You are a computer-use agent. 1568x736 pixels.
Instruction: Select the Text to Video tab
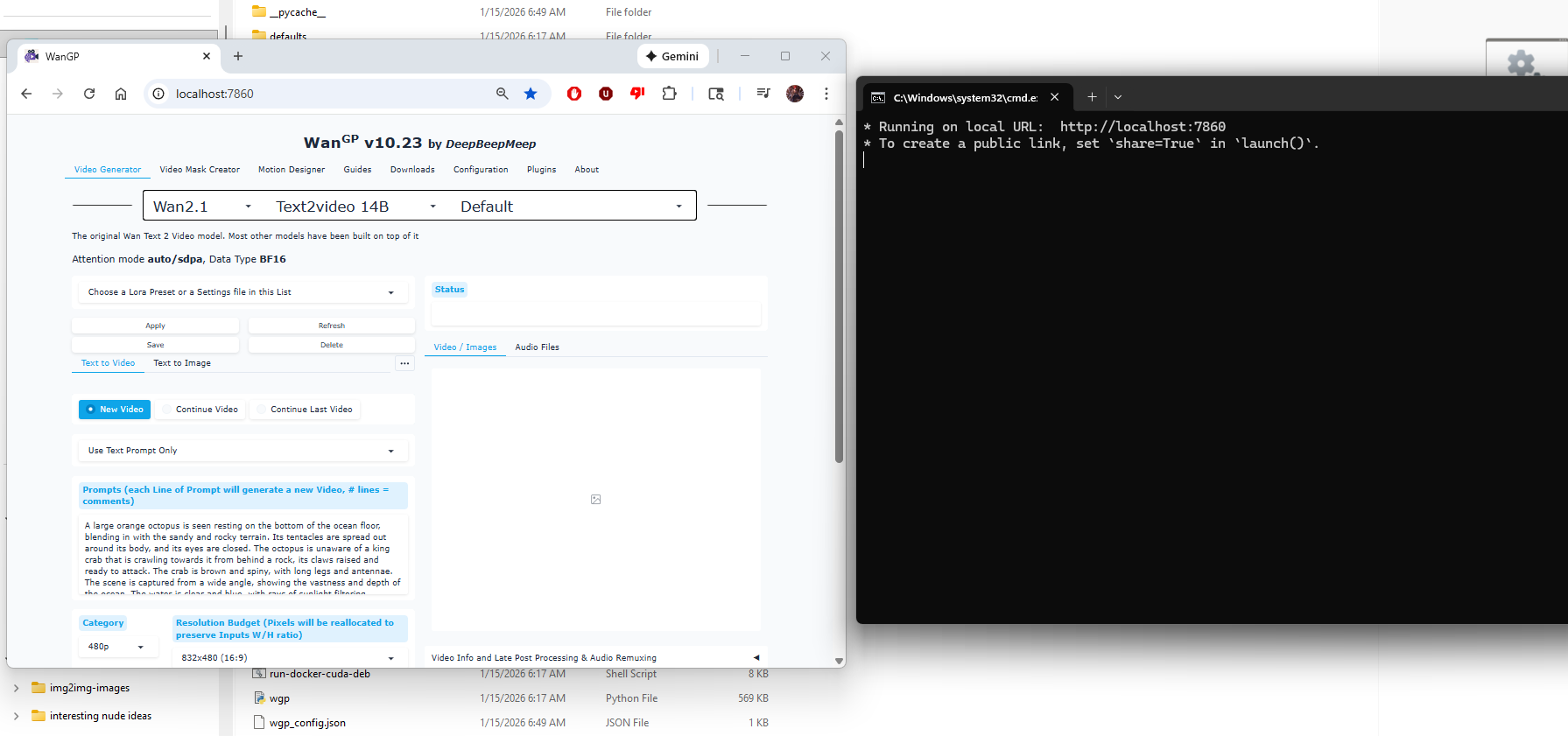pos(108,363)
